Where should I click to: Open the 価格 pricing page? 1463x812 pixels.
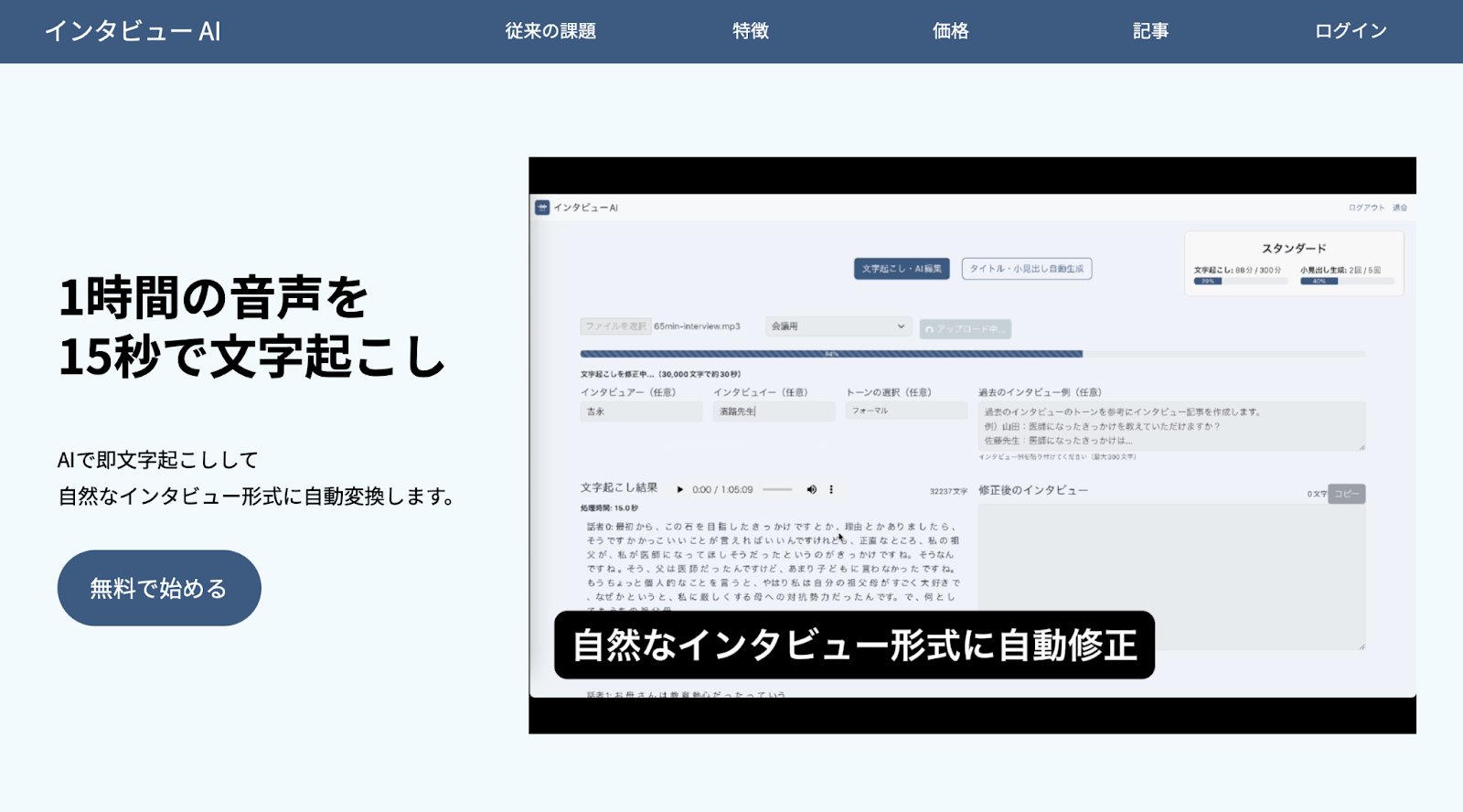click(x=950, y=31)
